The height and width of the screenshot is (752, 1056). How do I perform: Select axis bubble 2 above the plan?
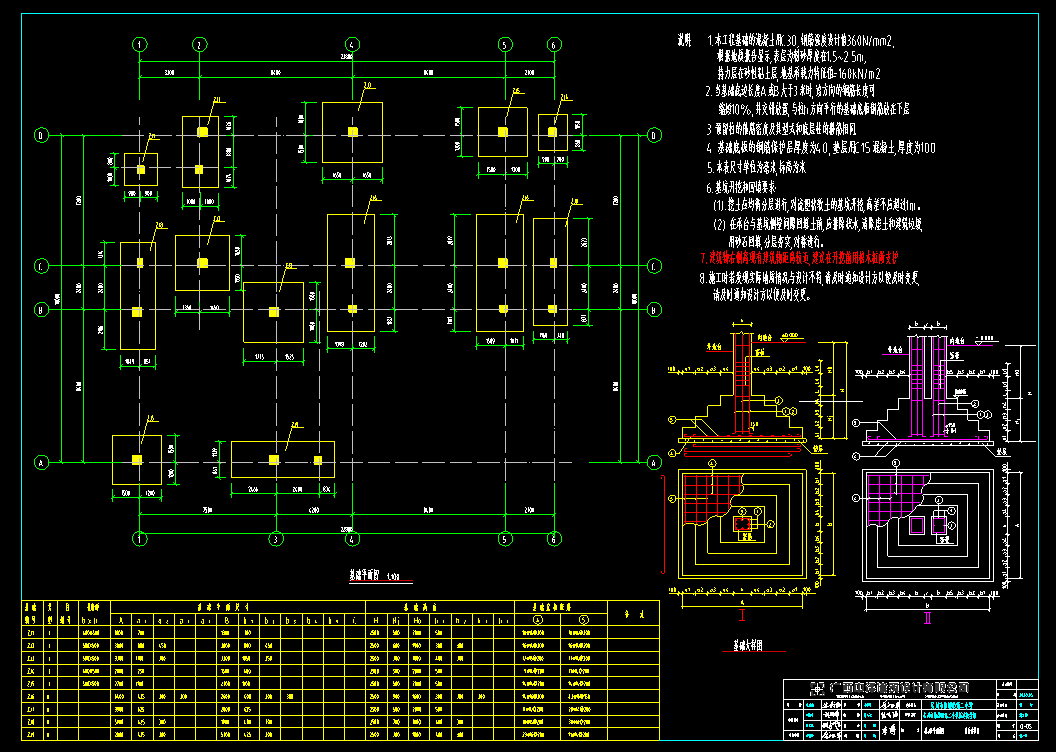(199, 45)
